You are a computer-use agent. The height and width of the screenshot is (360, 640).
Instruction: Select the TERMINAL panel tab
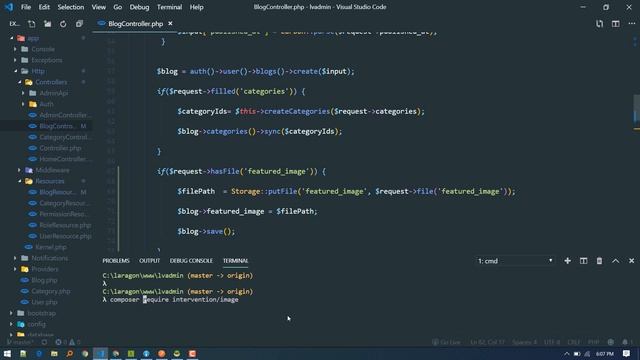pos(236,261)
